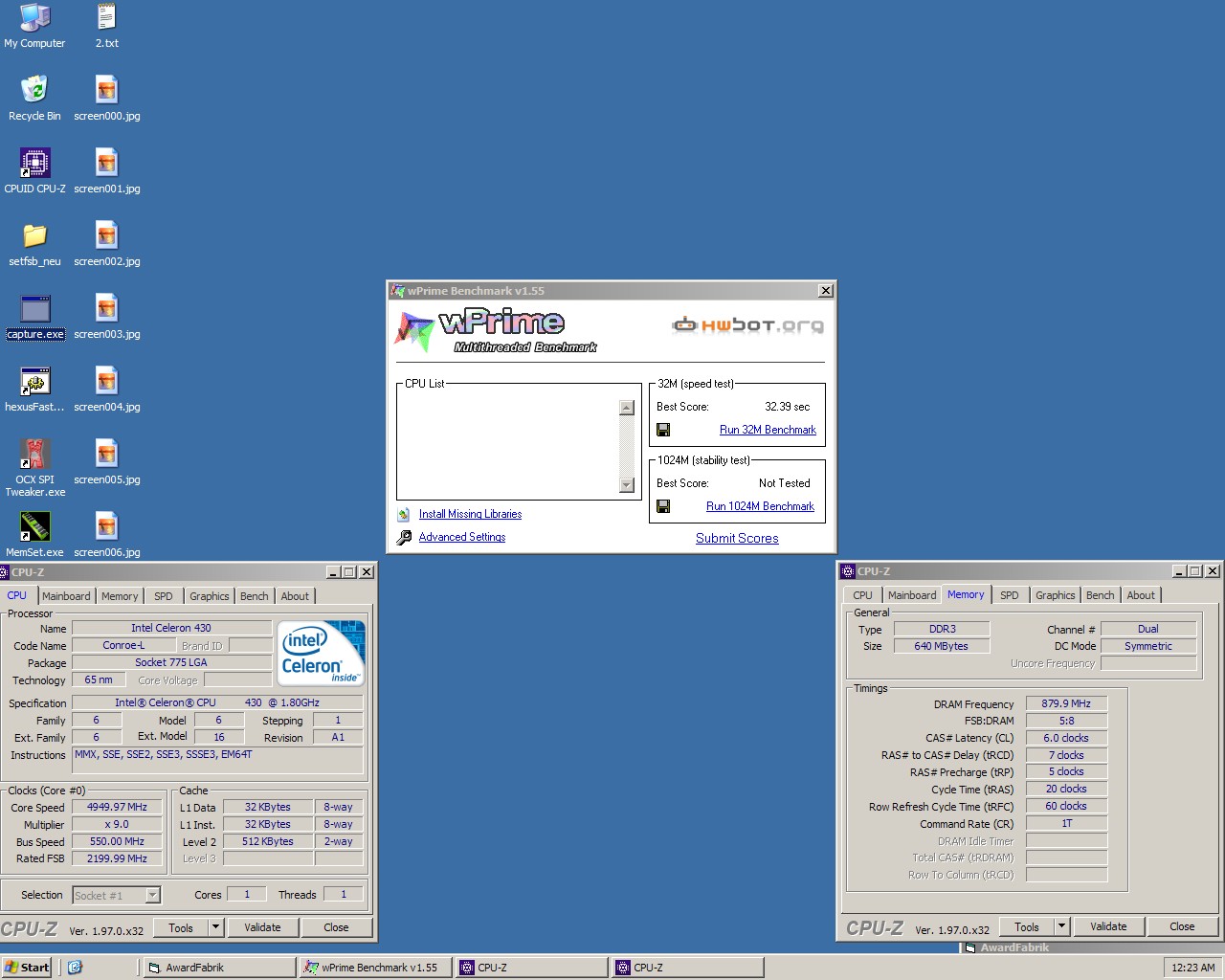Click Close button in right CPU-Z window
This screenshot has height=980, width=1225.
coord(1182,925)
